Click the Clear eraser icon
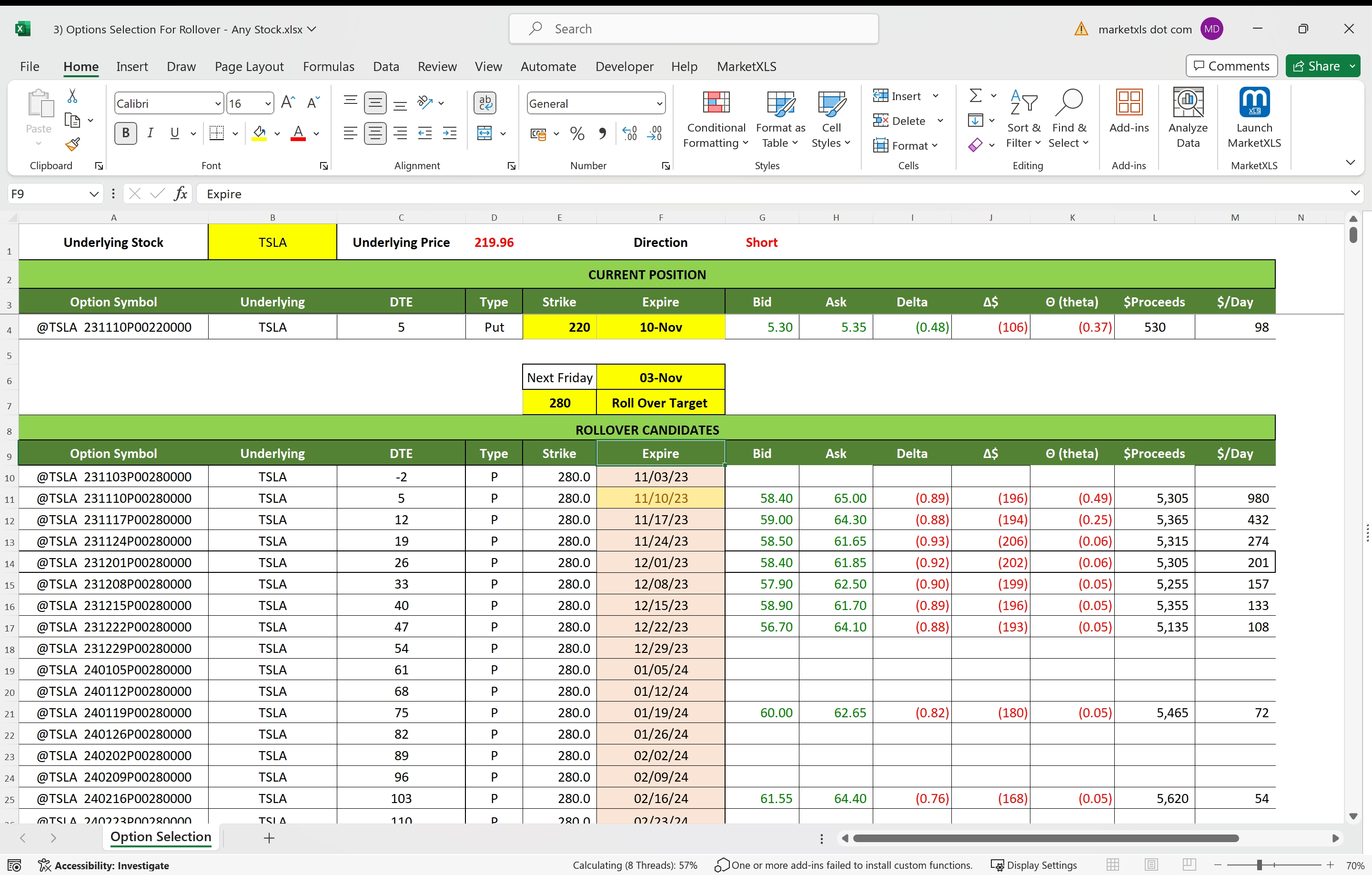 [x=976, y=145]
